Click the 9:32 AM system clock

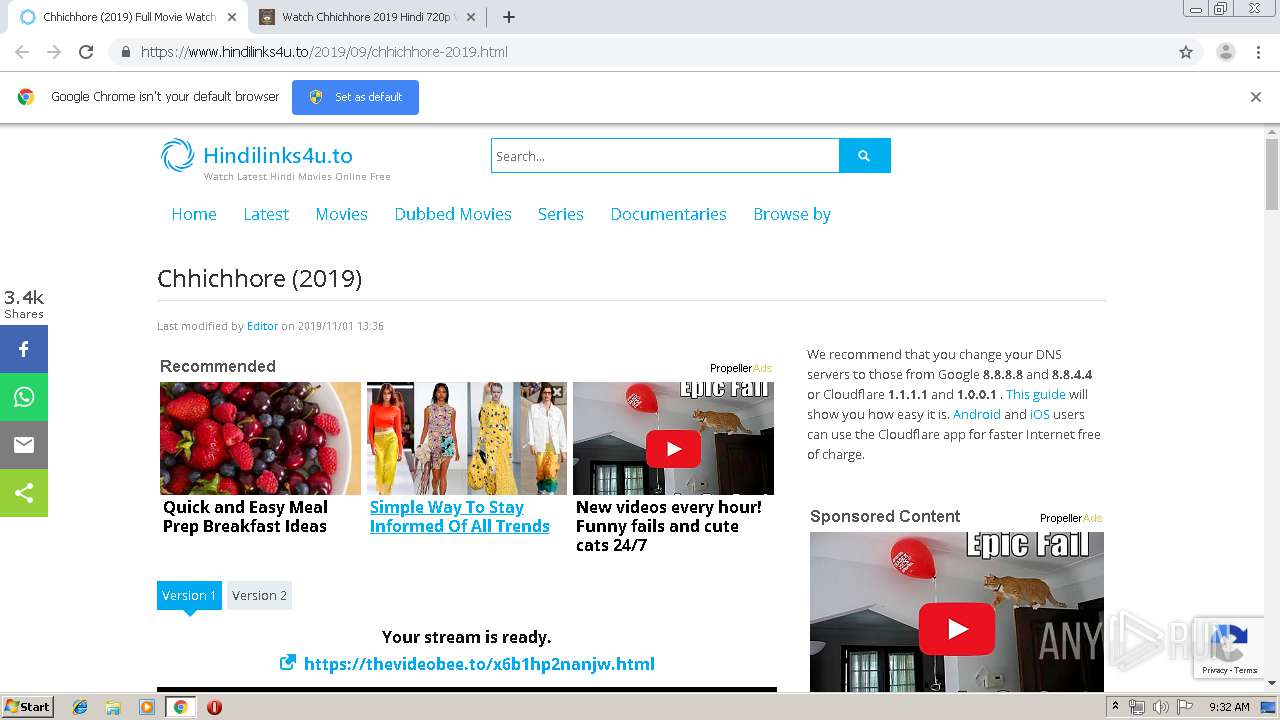click(1229, 707)
